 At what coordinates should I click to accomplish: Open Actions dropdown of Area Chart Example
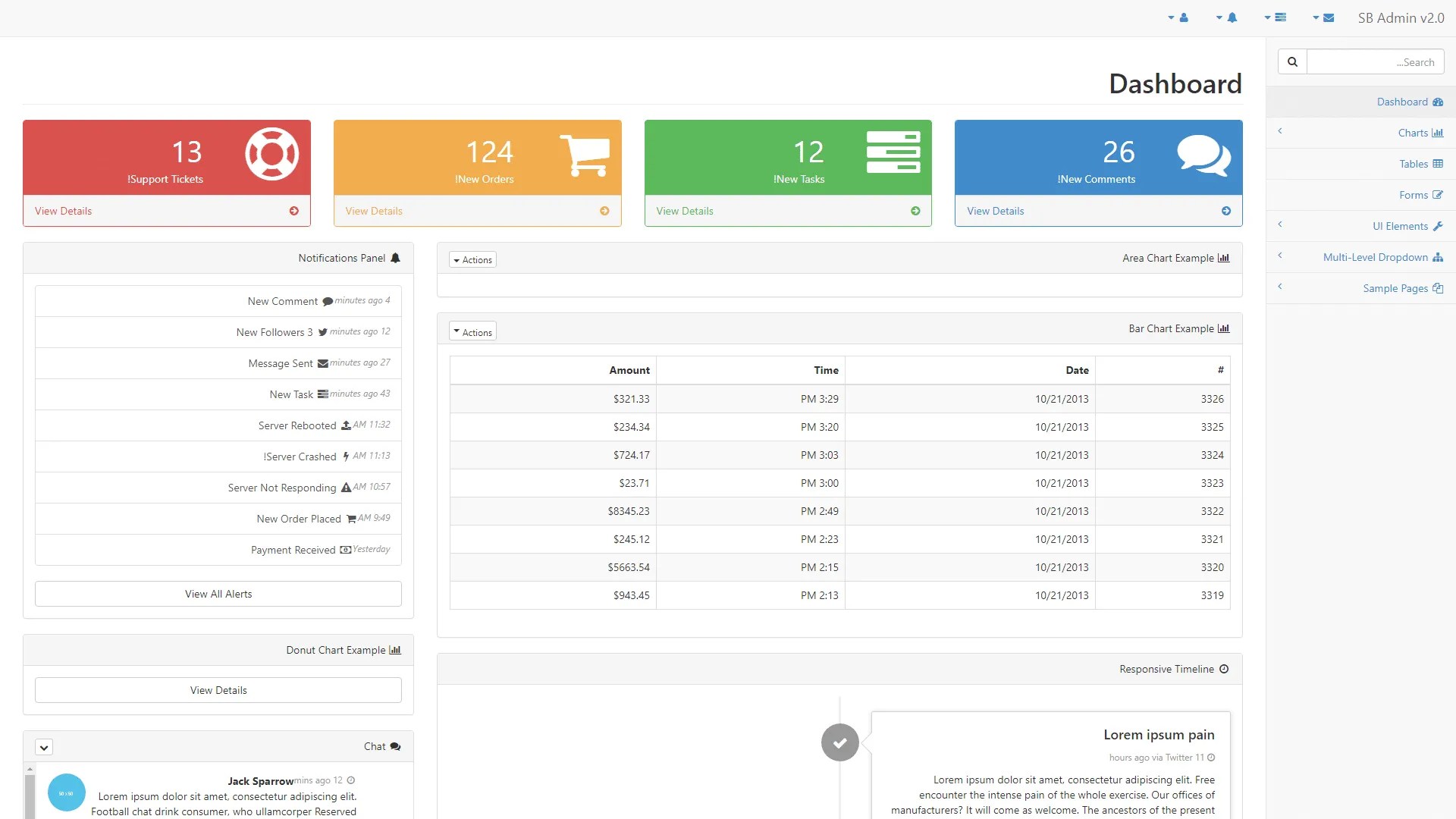pyautogui.click(x=472, y=259)
